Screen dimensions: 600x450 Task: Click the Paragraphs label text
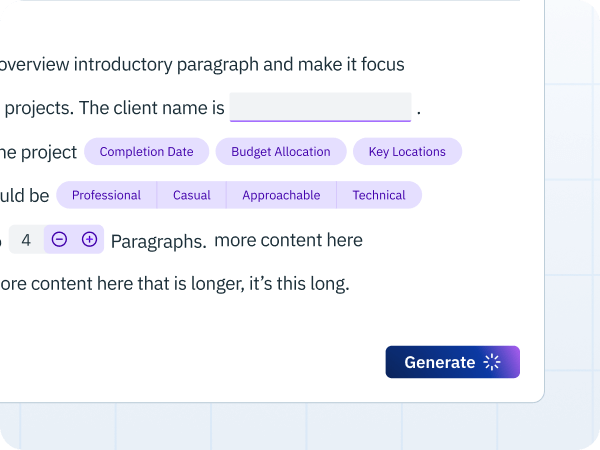tap(158, 241)
